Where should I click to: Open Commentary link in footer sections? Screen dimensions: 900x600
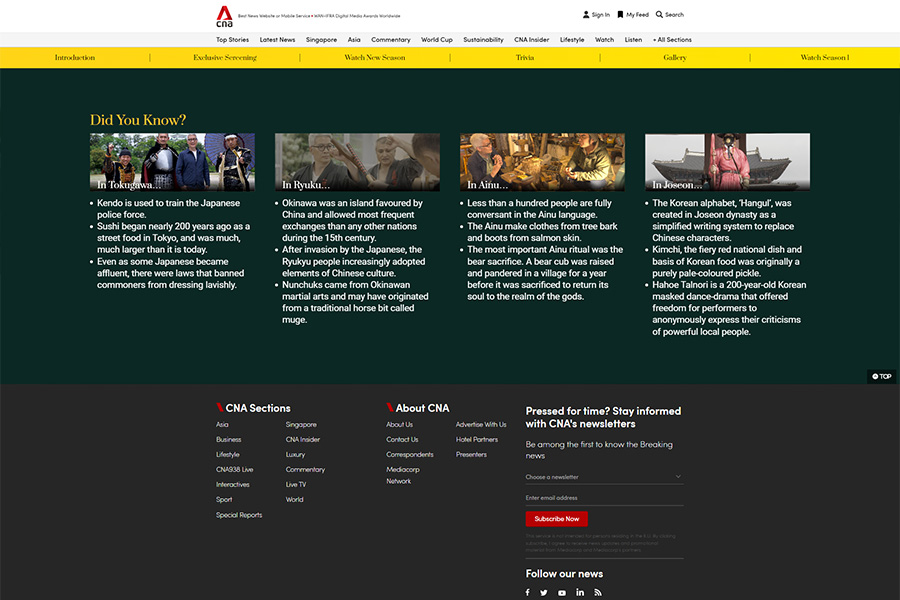(305, 470)
